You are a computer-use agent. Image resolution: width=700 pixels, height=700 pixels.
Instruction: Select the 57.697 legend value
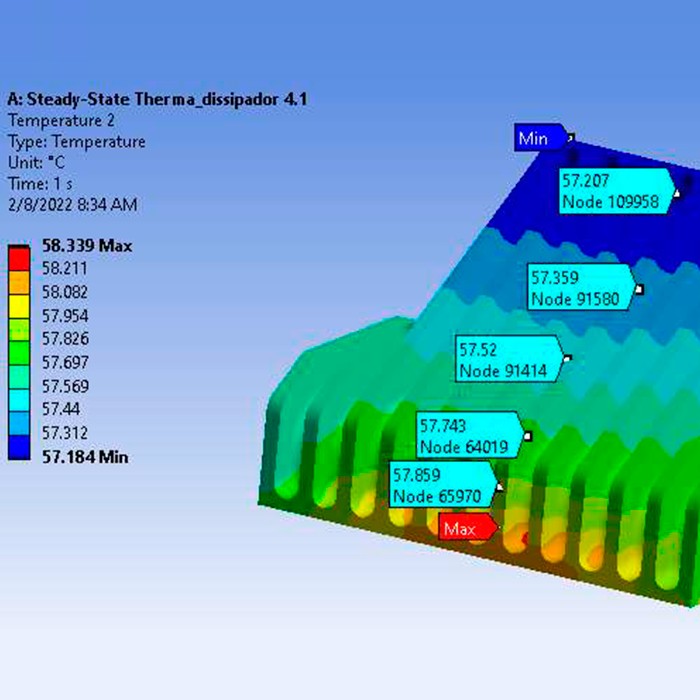[64, 363]
